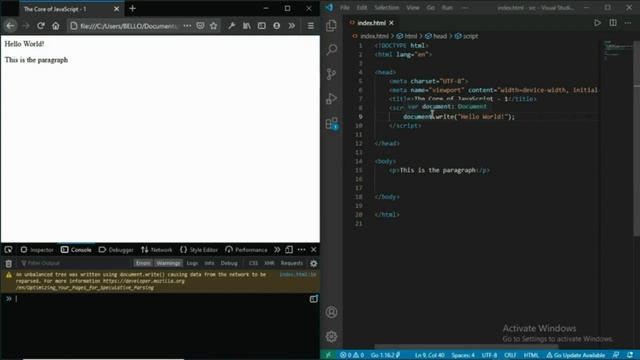Image resolution: width=640 pixels, height=360 pixels.
Task: Open VS Code Source Control view
Action: click(331, 74)
